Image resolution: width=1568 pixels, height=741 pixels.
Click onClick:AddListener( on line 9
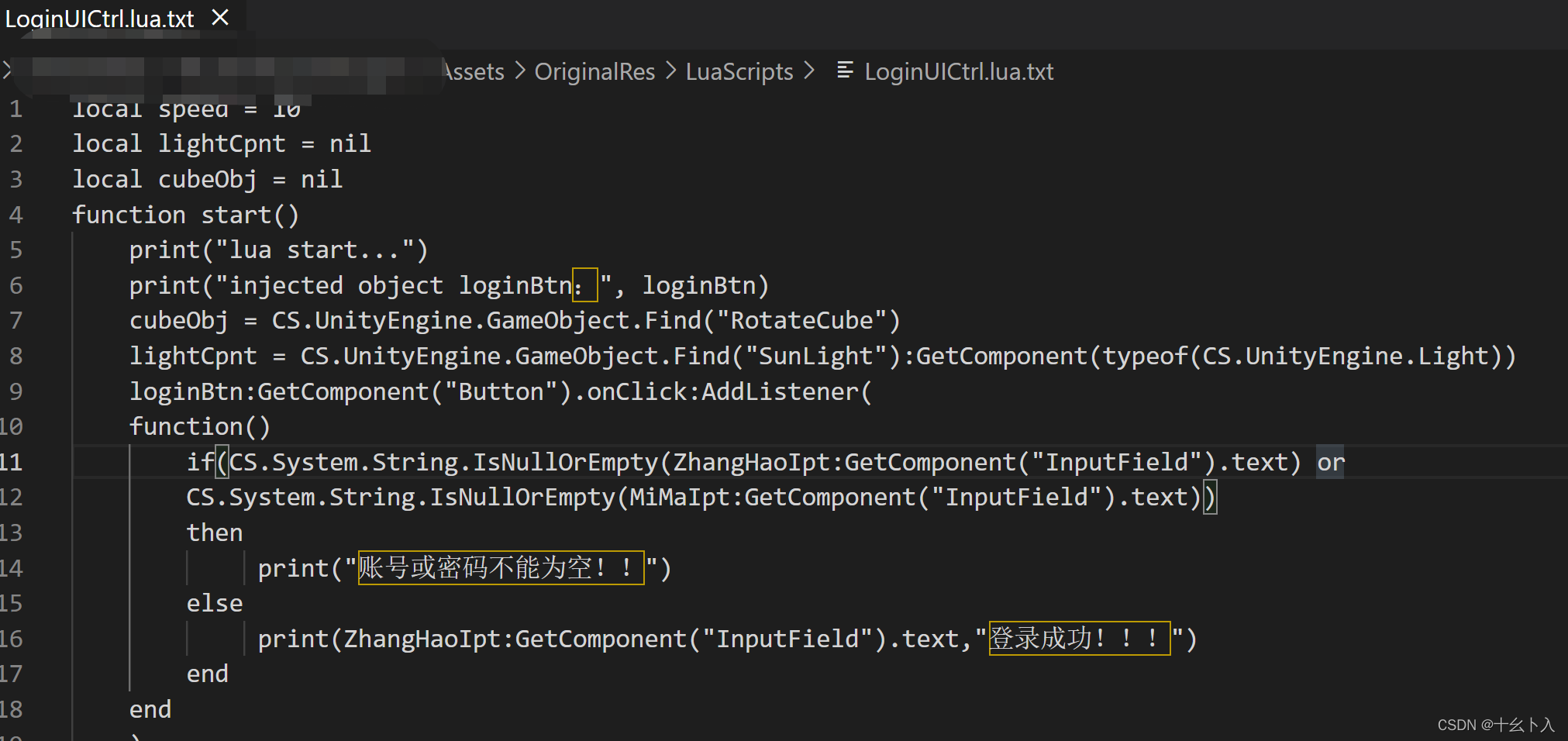(729, 391)
